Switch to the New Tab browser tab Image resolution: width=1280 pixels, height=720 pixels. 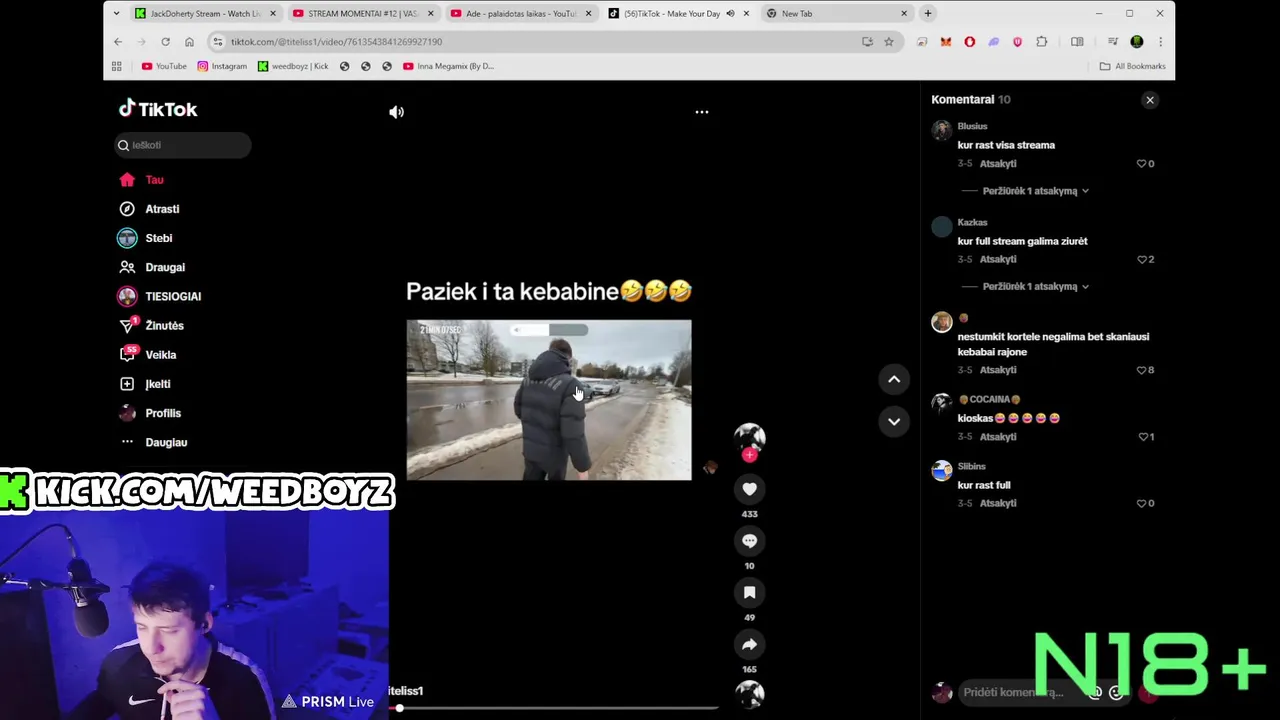[837, 14]
